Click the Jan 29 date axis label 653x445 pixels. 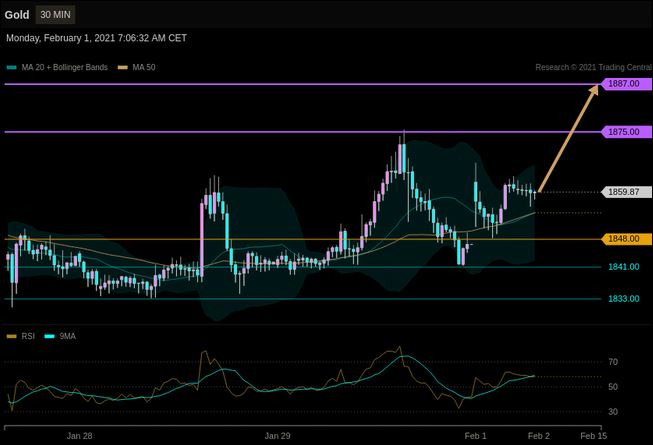[277, 436]
